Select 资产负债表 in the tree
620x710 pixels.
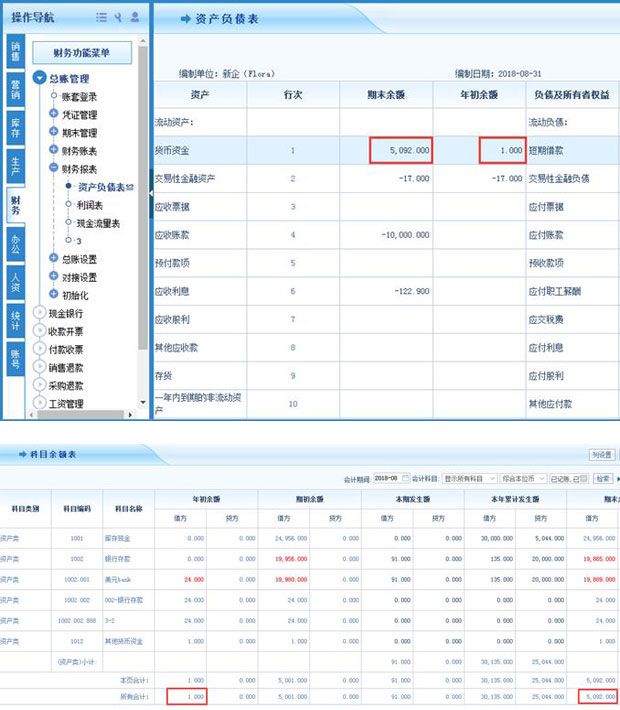click(x=101, y=187)
